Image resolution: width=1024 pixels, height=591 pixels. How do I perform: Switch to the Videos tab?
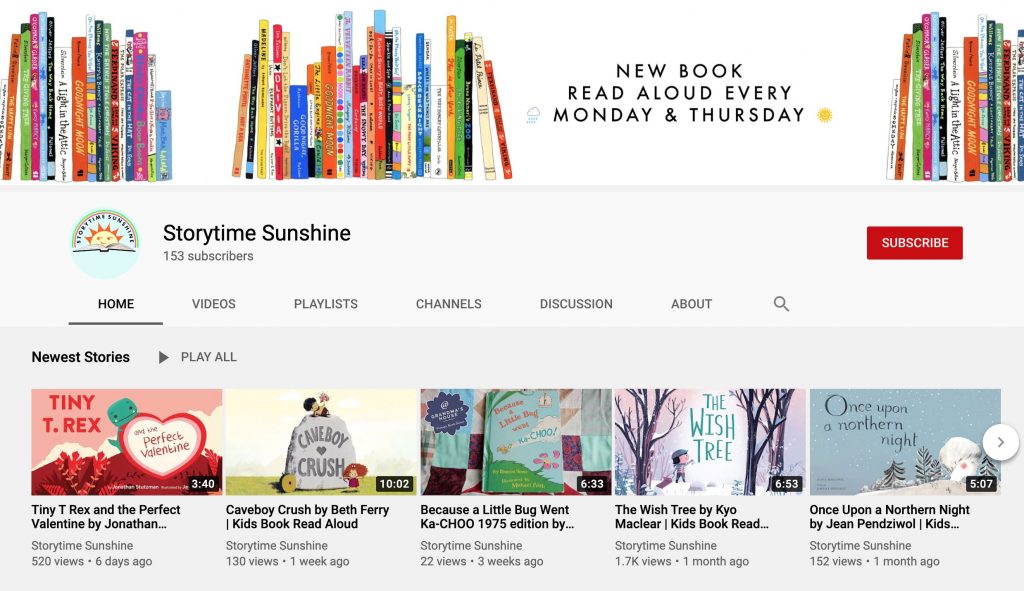(214, 304)
